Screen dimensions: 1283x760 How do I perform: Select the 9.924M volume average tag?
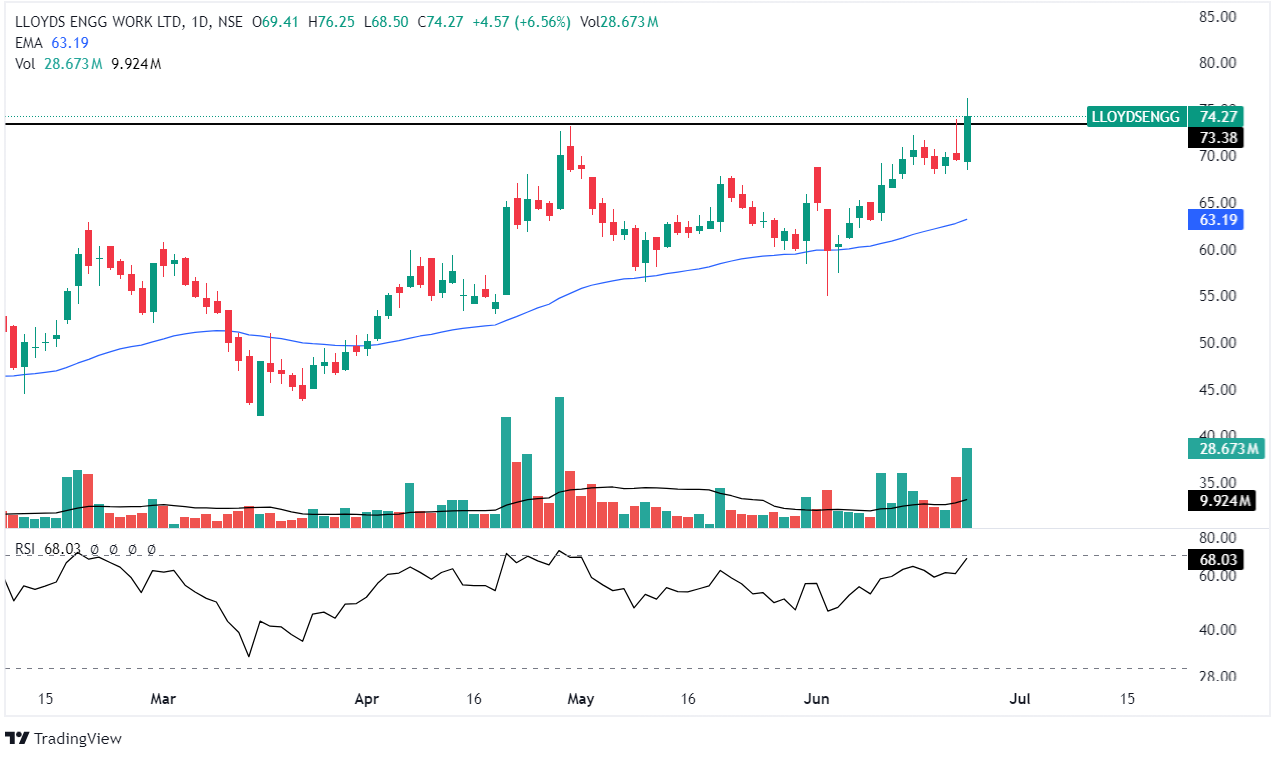1220,501
